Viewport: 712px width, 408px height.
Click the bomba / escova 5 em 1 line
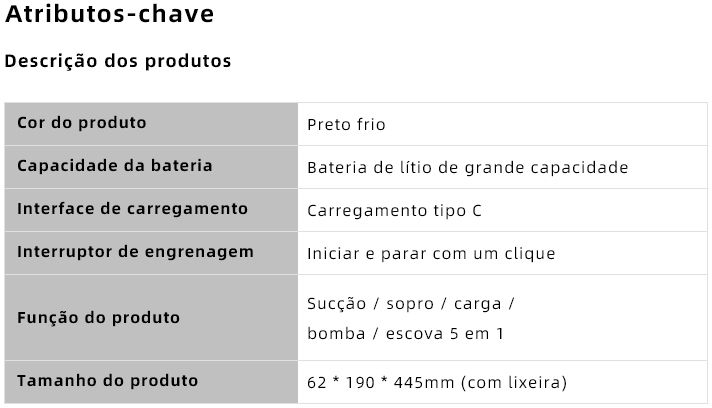pos(405,334)
